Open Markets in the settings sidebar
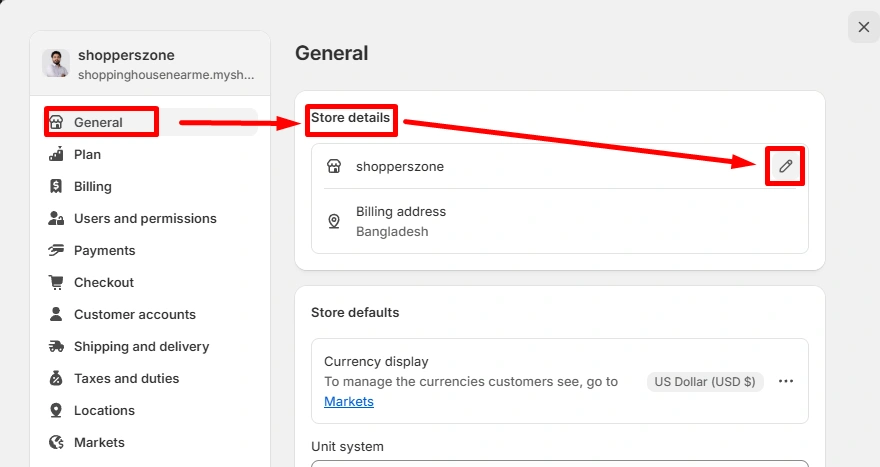This screenshot has width=880, height=467. (99, 442)
